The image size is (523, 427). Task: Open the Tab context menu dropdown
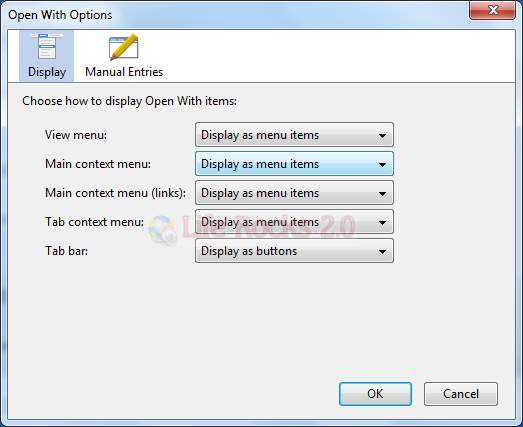294,222
